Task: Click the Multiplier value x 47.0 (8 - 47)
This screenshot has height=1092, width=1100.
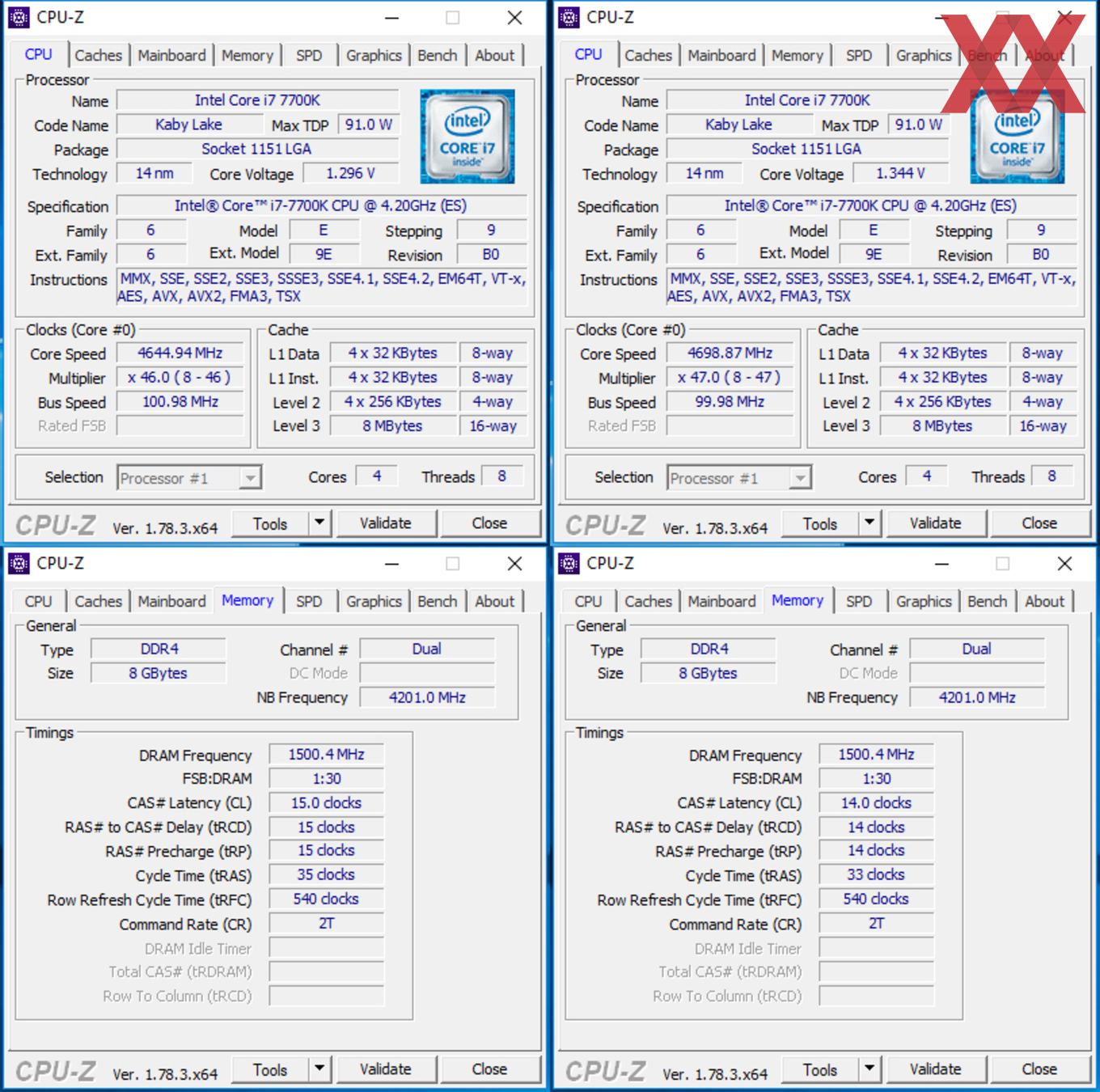Action: [x=730, y=378]
